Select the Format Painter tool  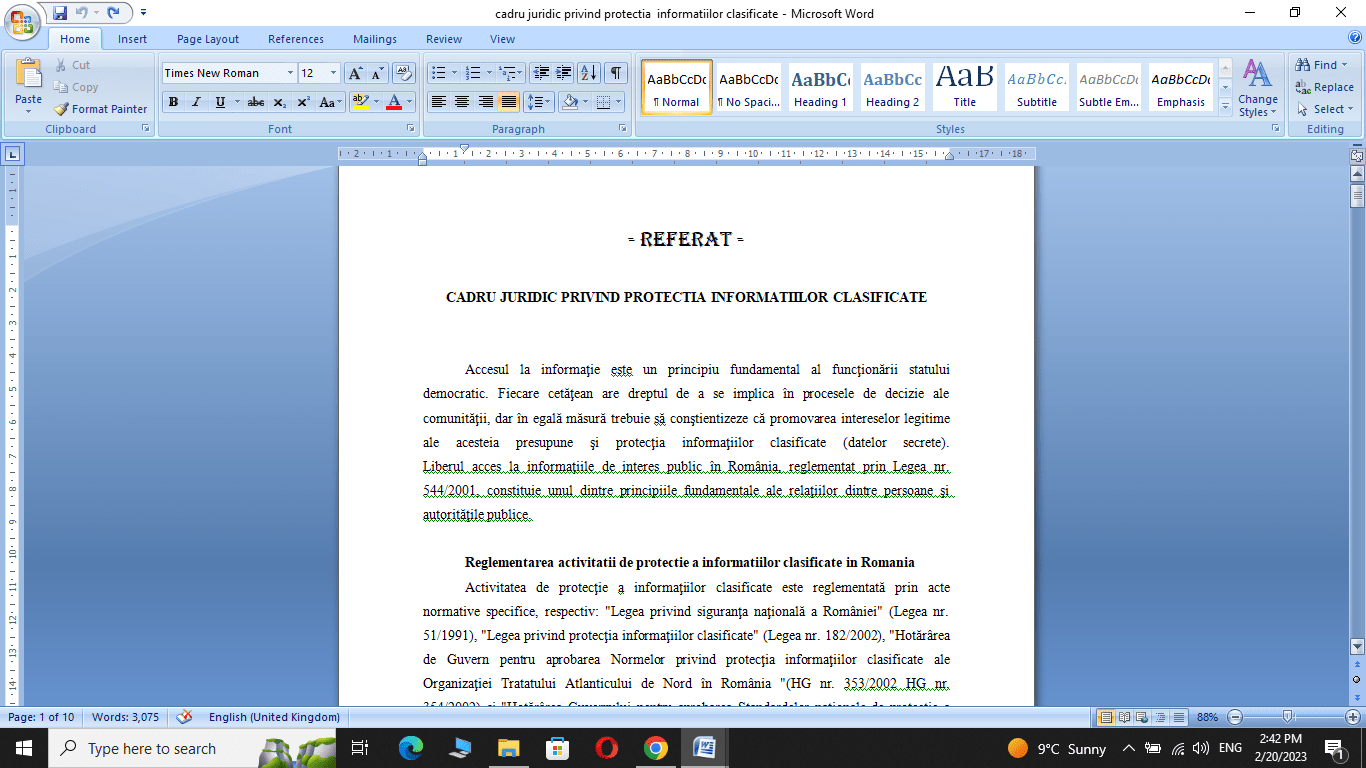coord(100,109)
